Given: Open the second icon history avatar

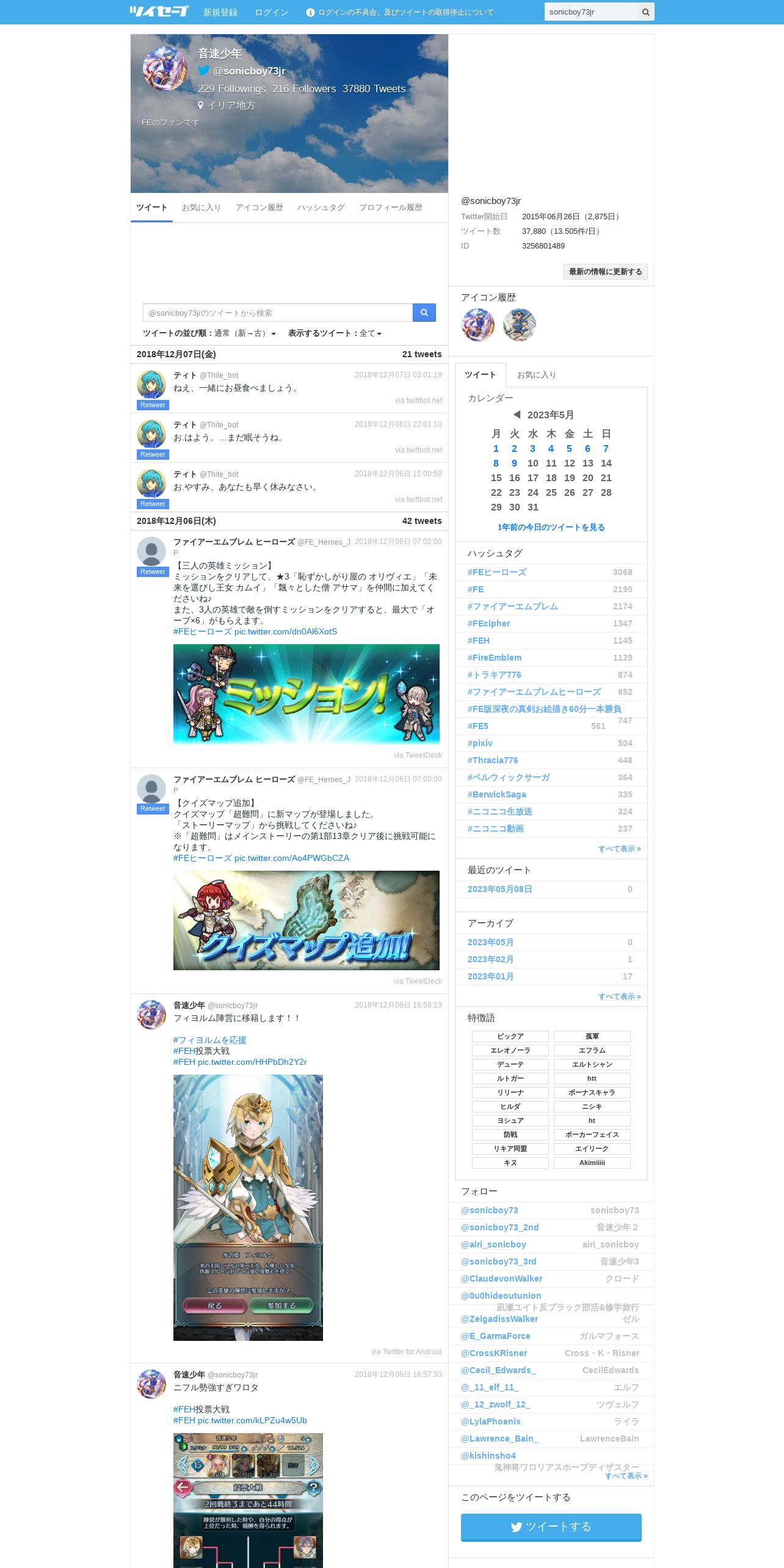Looking at the screenshot, I should 520,325.
